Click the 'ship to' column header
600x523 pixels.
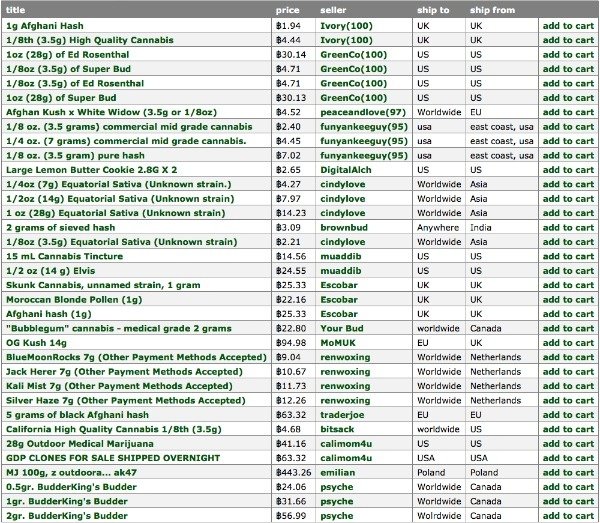click(433, 10)
